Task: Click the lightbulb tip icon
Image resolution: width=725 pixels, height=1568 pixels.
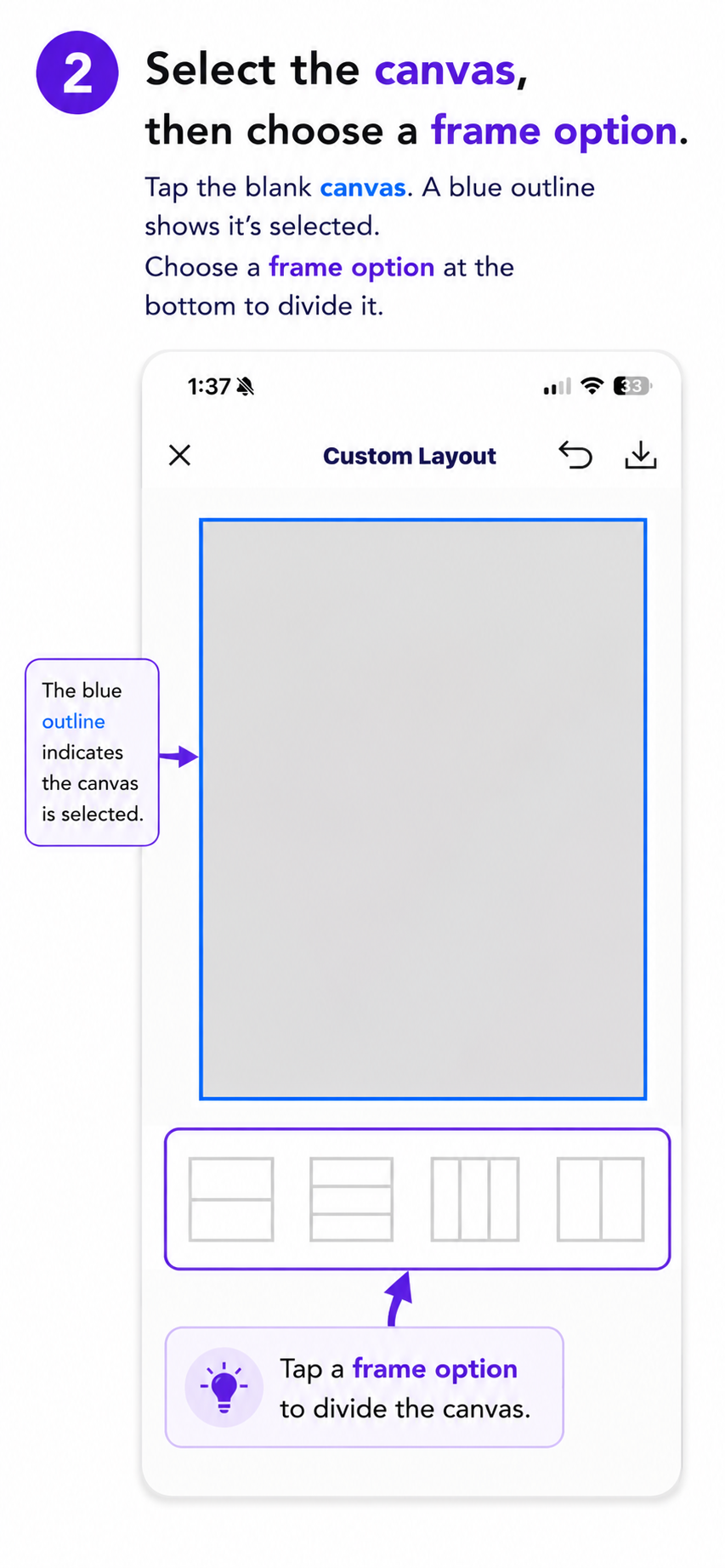Action: click(x=224, y=1387)
